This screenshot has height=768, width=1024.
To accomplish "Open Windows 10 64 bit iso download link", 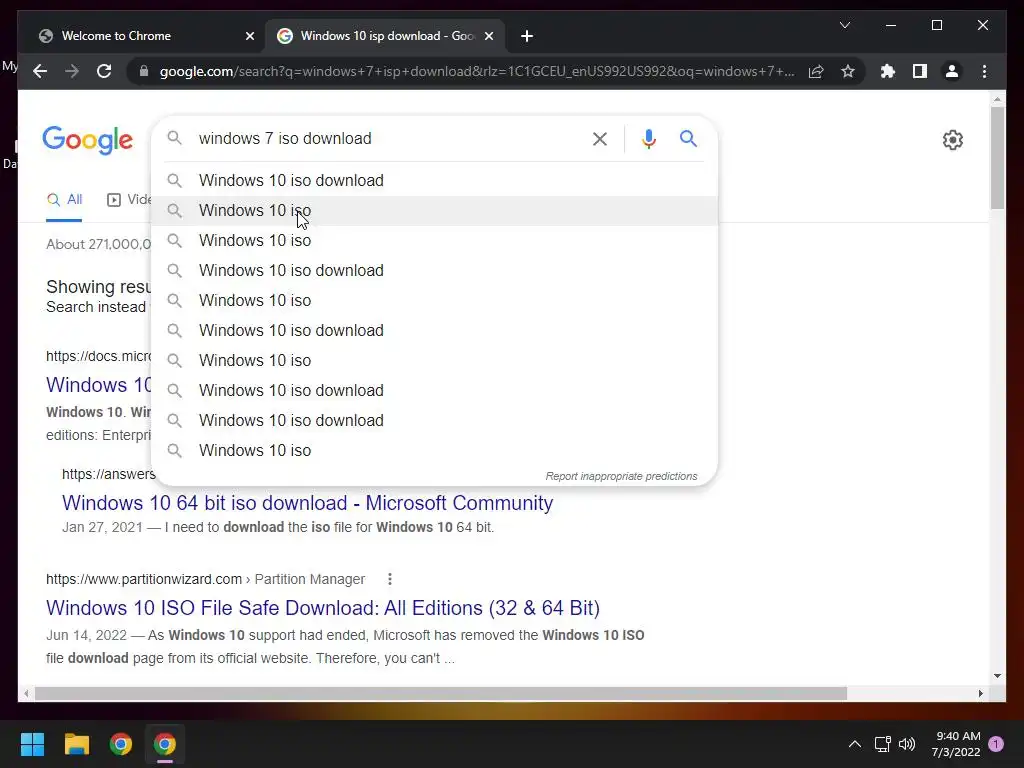I will 308,503.
